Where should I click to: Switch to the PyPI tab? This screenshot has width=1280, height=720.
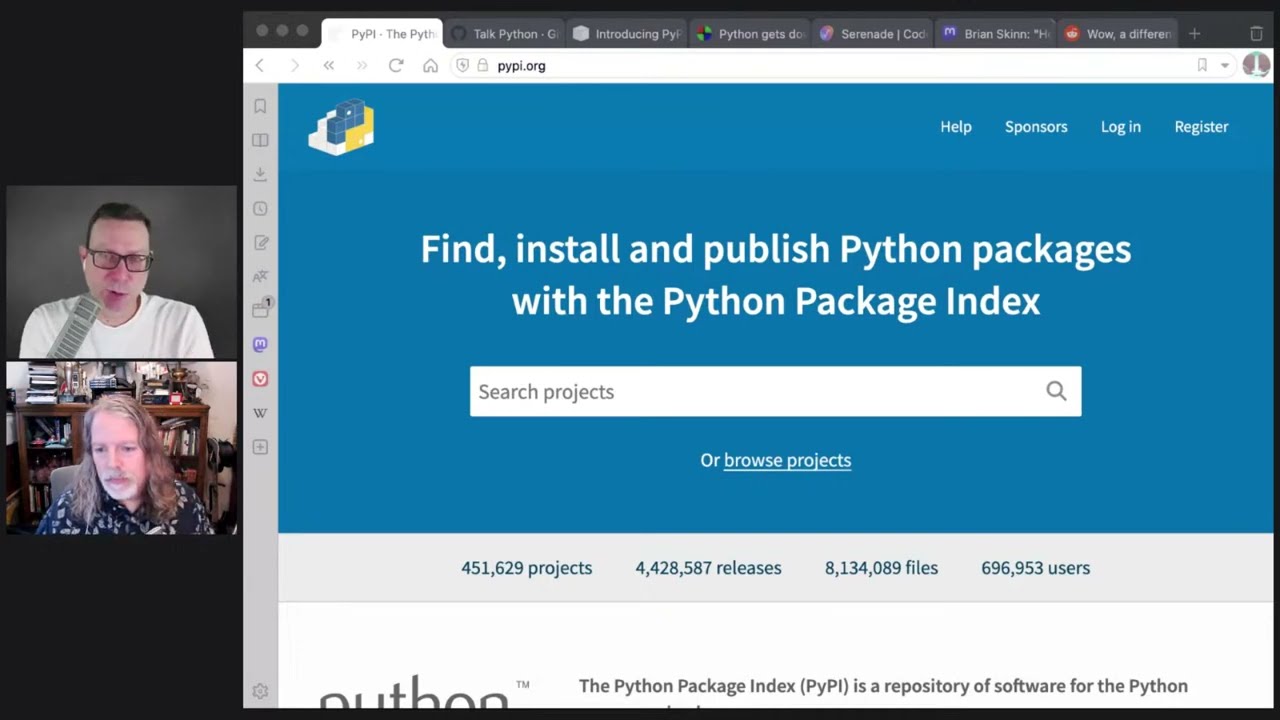[x=381, y=33]
